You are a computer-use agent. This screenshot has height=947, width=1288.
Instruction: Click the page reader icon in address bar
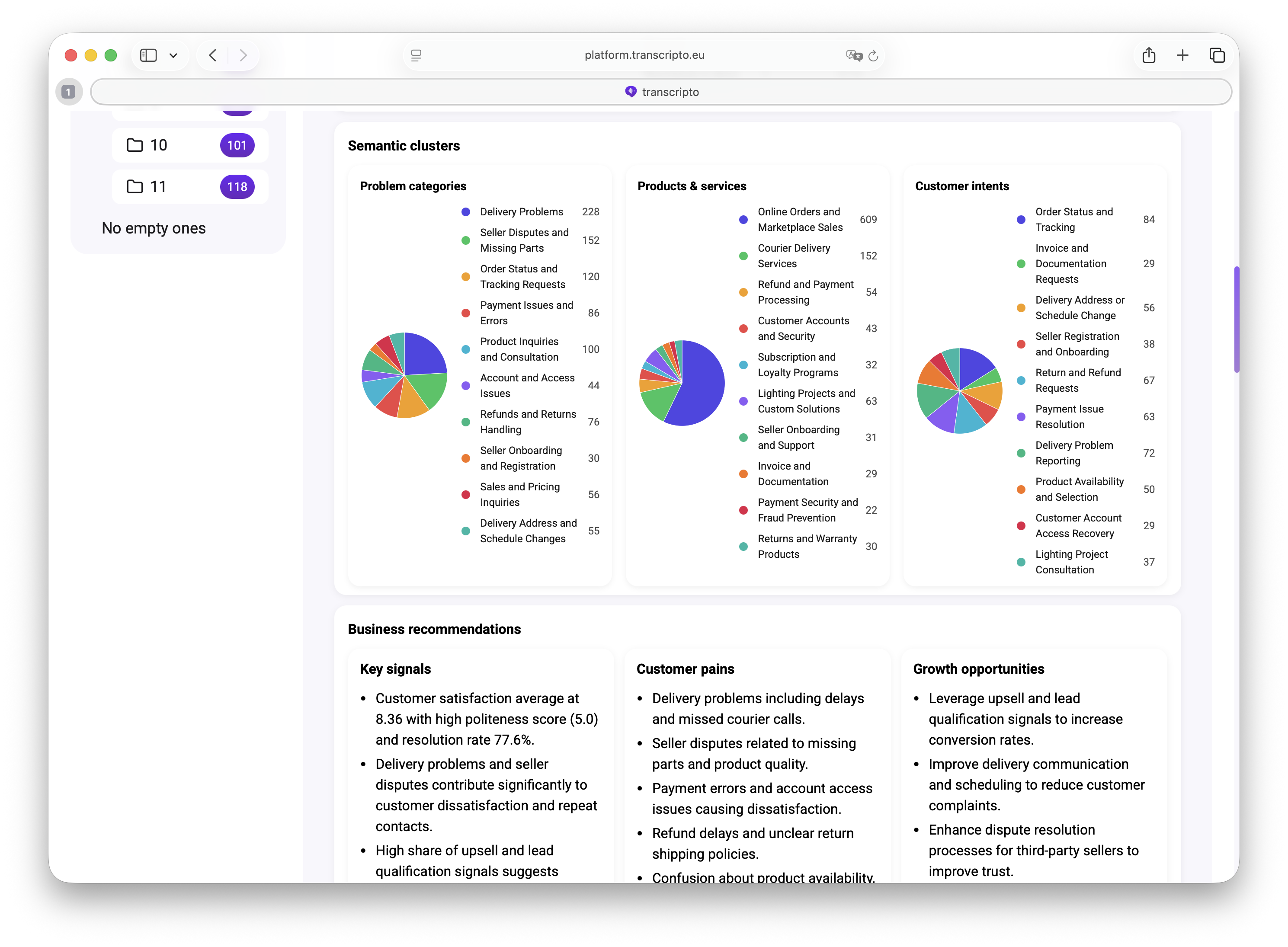point(416,55)
